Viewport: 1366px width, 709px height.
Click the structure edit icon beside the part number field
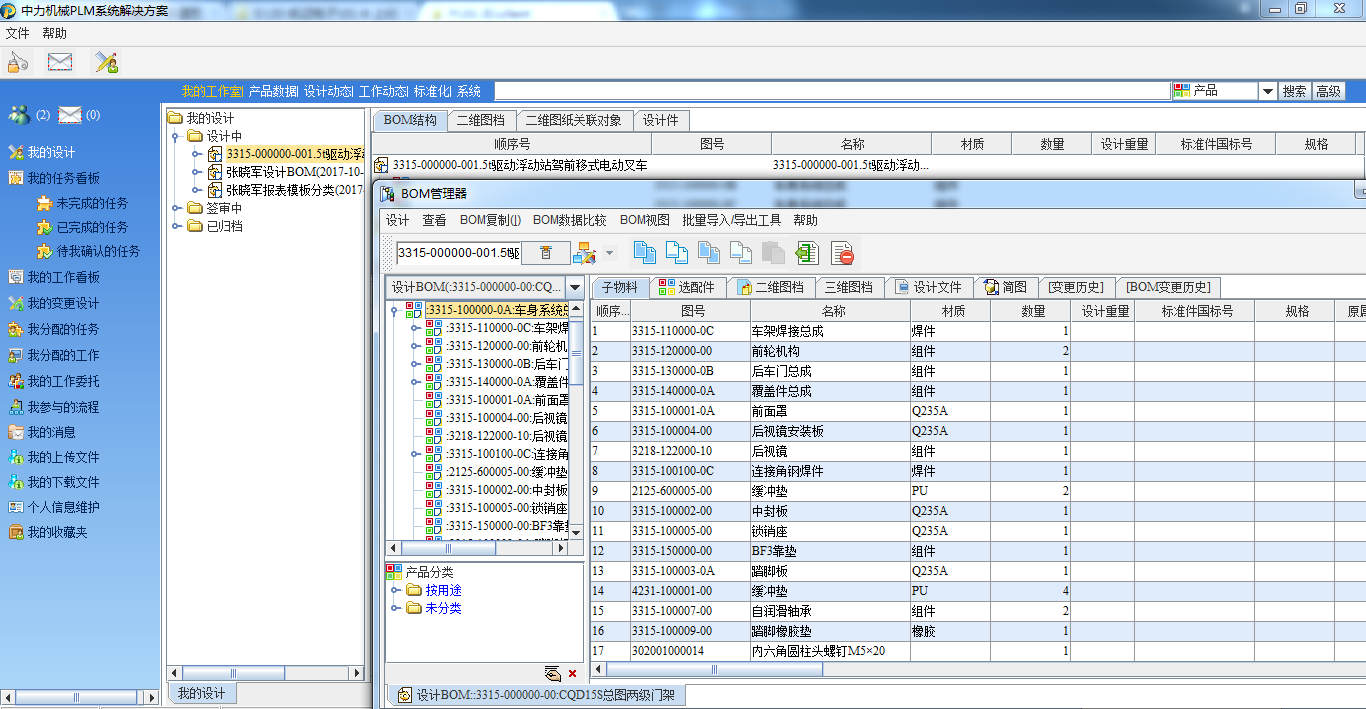tap(584, 253)
